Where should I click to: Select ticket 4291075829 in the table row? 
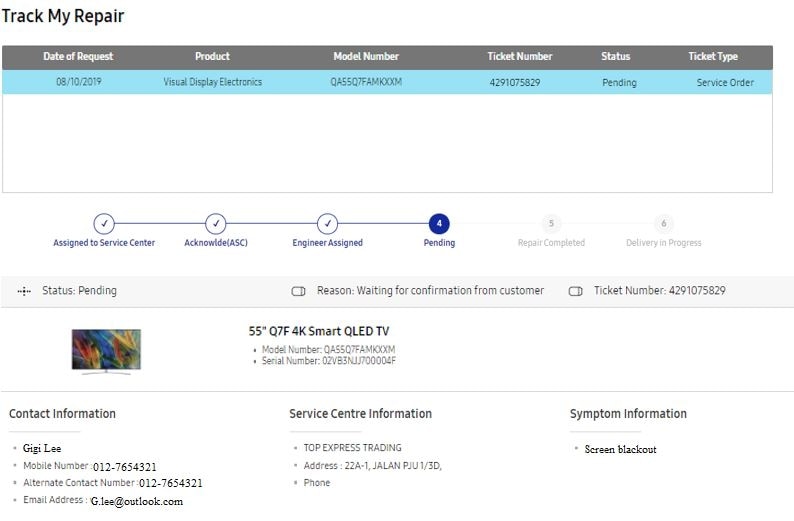pos(515,83)
